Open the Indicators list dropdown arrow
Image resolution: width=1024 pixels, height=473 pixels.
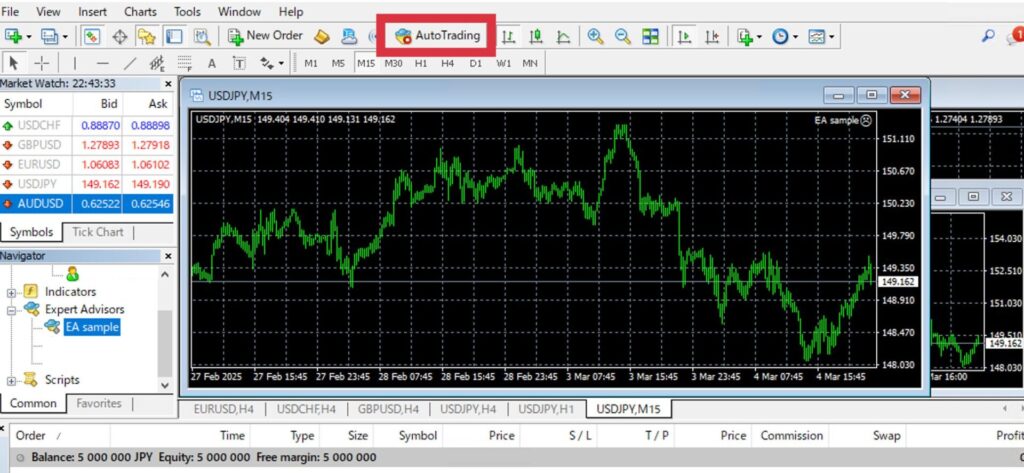tap(759, 37)
